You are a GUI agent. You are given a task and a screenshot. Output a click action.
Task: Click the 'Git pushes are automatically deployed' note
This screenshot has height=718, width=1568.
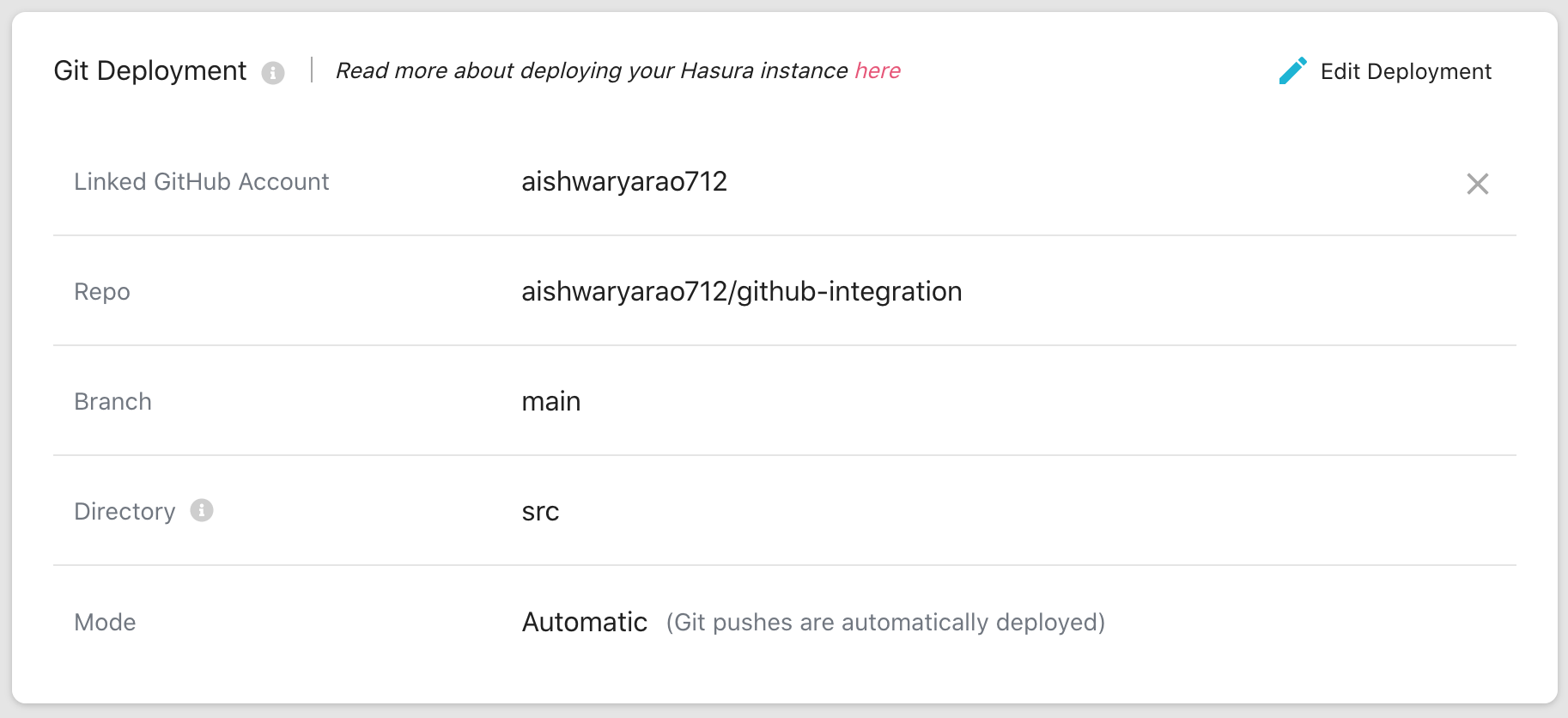[885, 622]
